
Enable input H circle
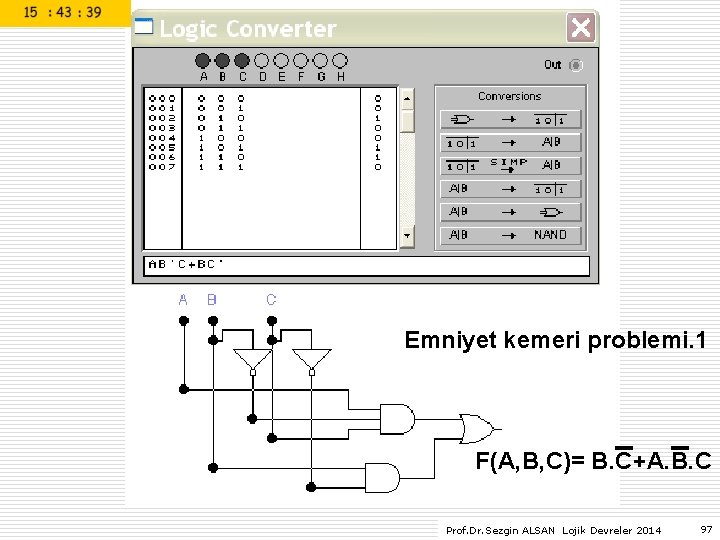(340, 61)
